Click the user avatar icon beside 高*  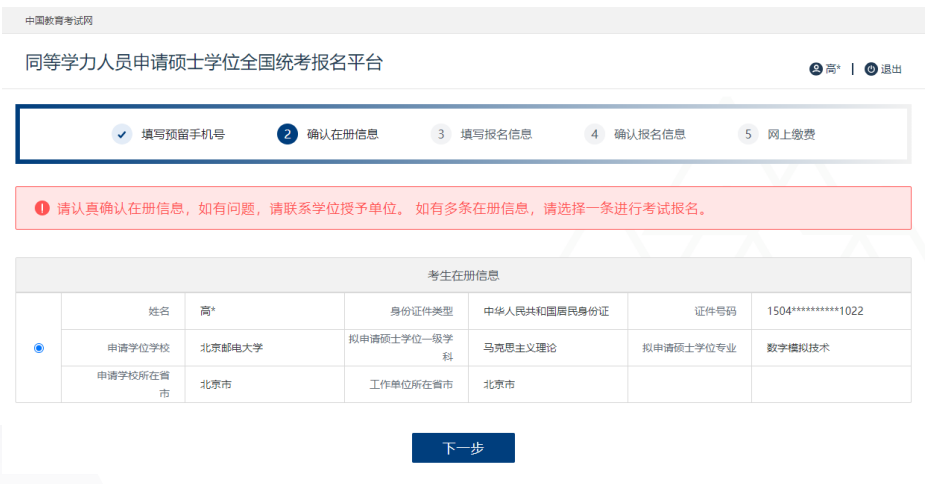pyautogui.click(x=816, y=69)
